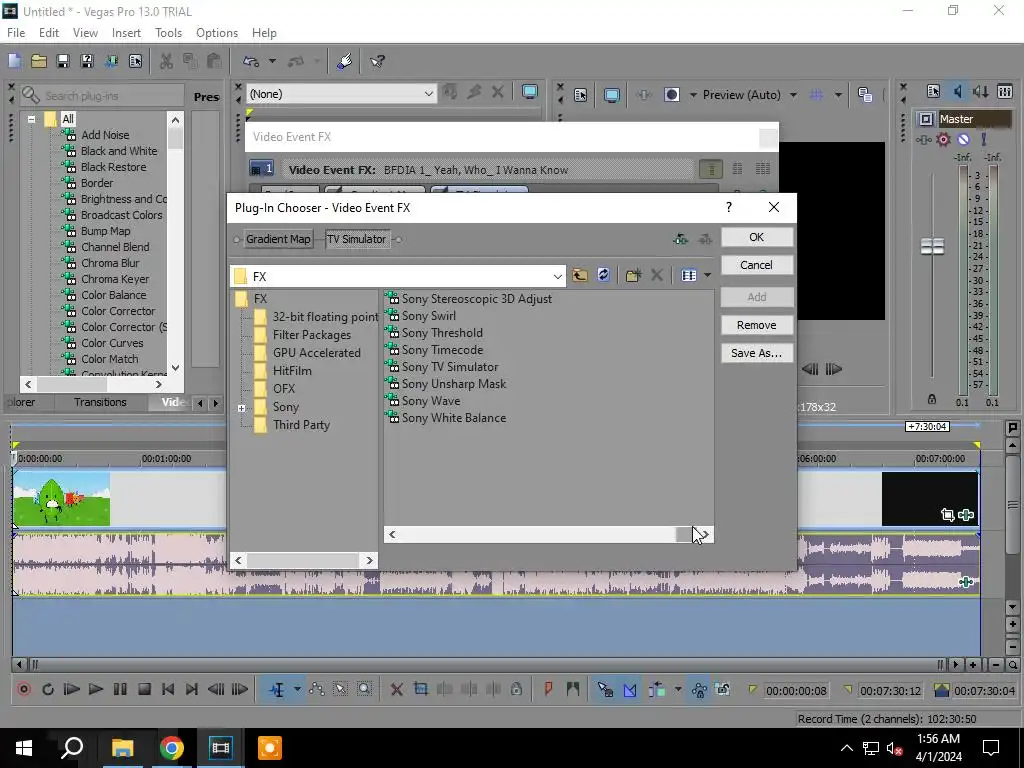The image size is (1024, 768).
Task: Open the File menu
Action: point(16,33)
